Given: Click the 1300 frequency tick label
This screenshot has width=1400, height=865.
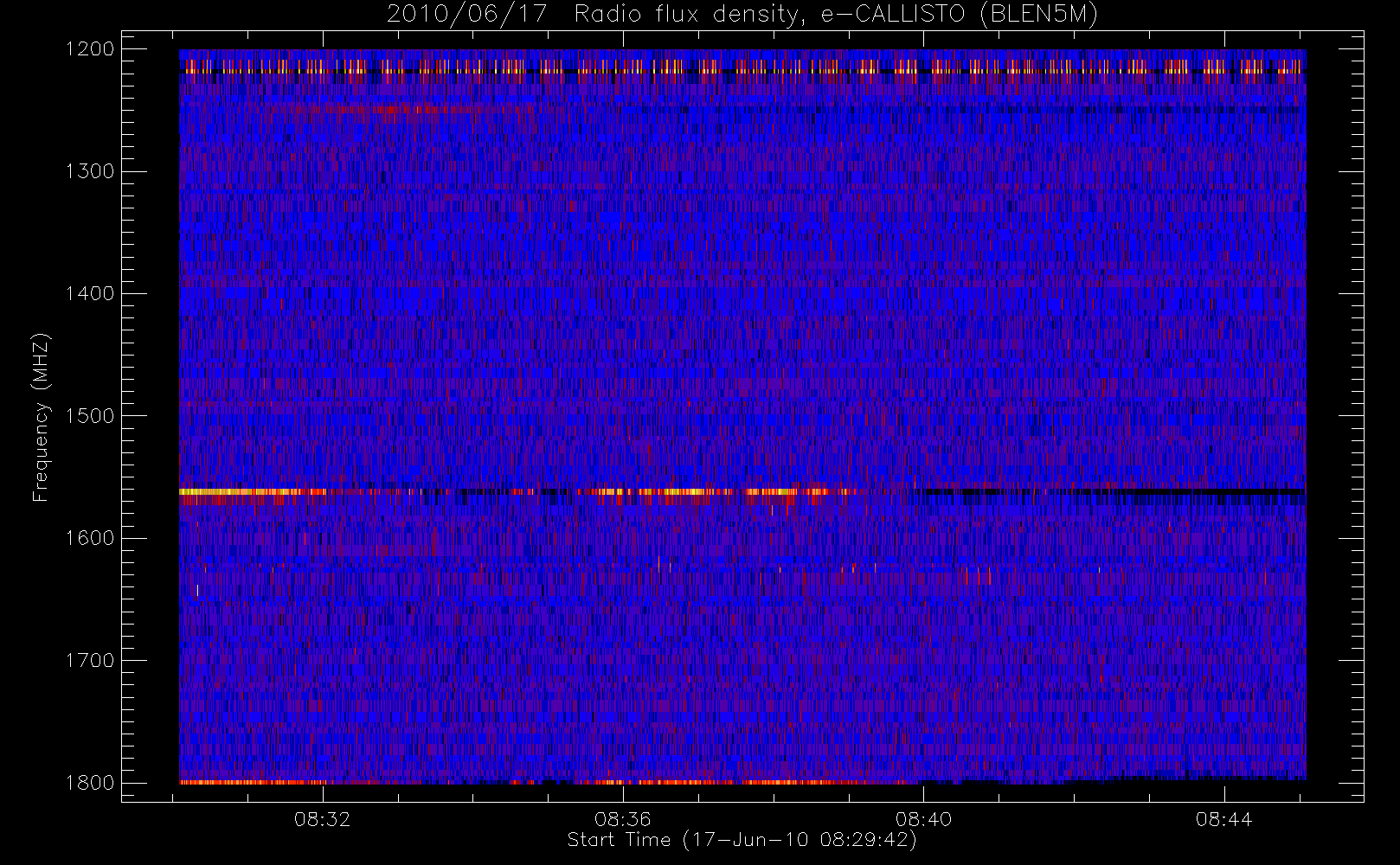Looking at the screenshot, I should 90,171.
